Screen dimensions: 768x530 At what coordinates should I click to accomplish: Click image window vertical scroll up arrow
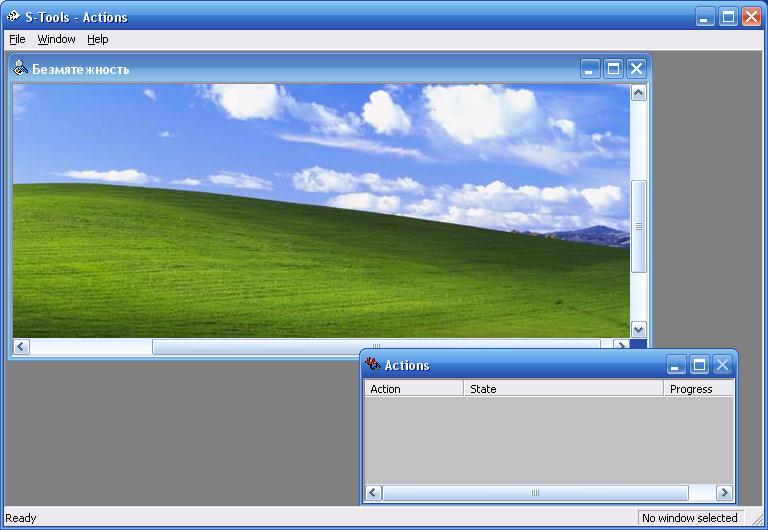638,93
